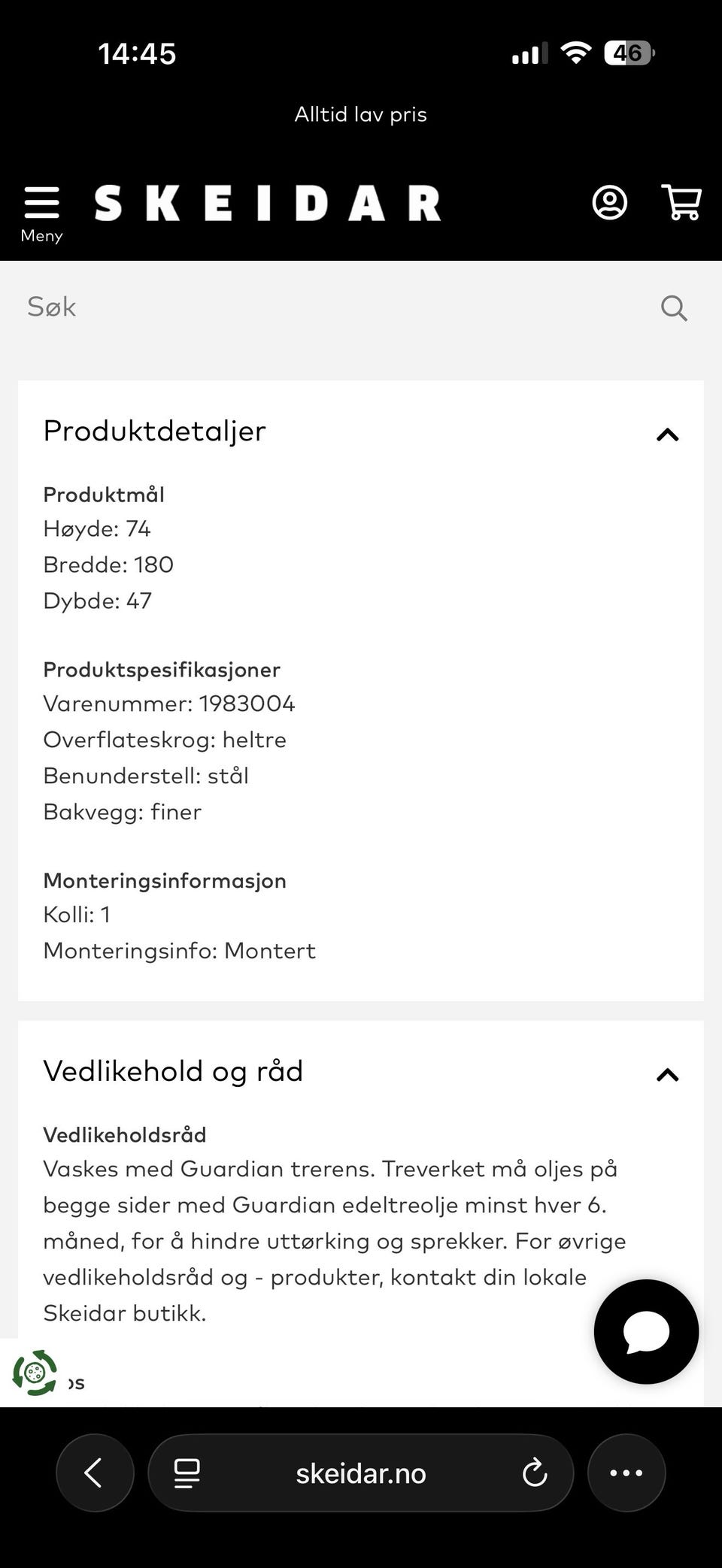The height and width of the screenshot is (1568, 722).
Task: Tap the battery indicator in status bar
Action: pos(629,53)
